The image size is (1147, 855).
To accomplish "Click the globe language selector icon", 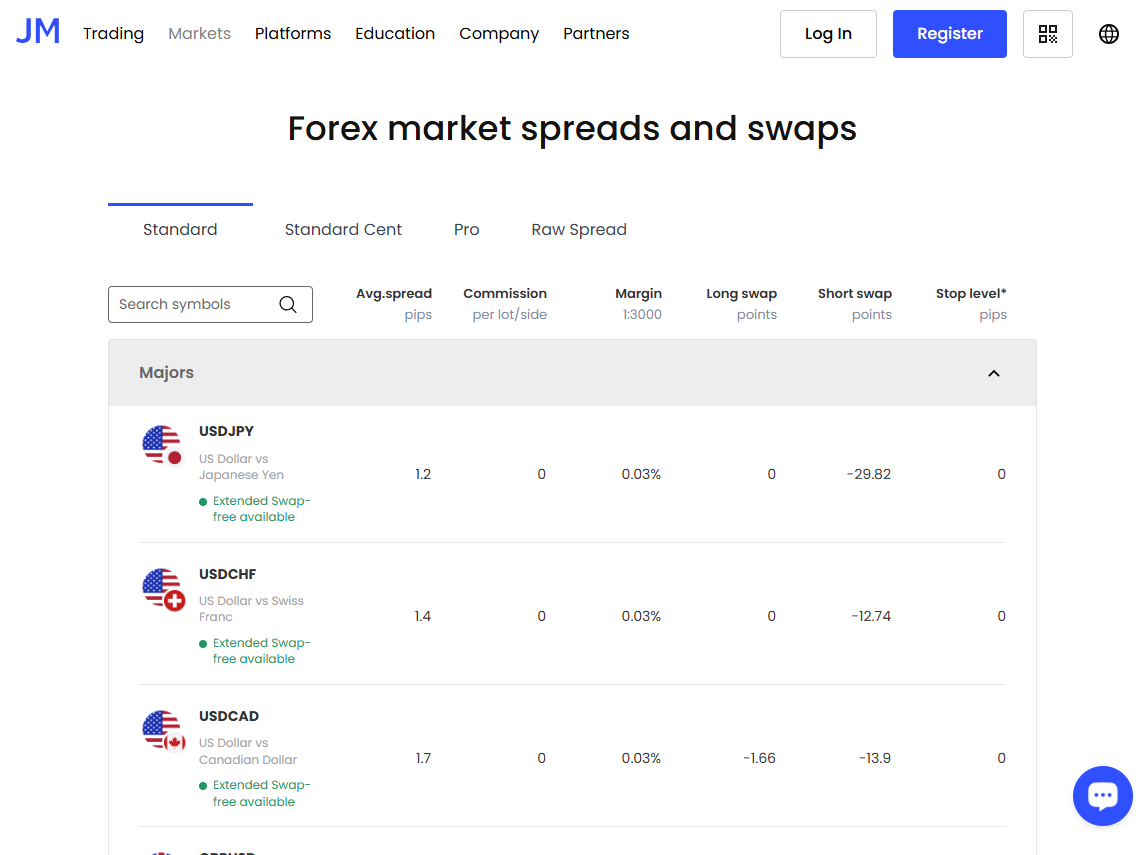I will pyautogui.click(x=1108, y=33).
